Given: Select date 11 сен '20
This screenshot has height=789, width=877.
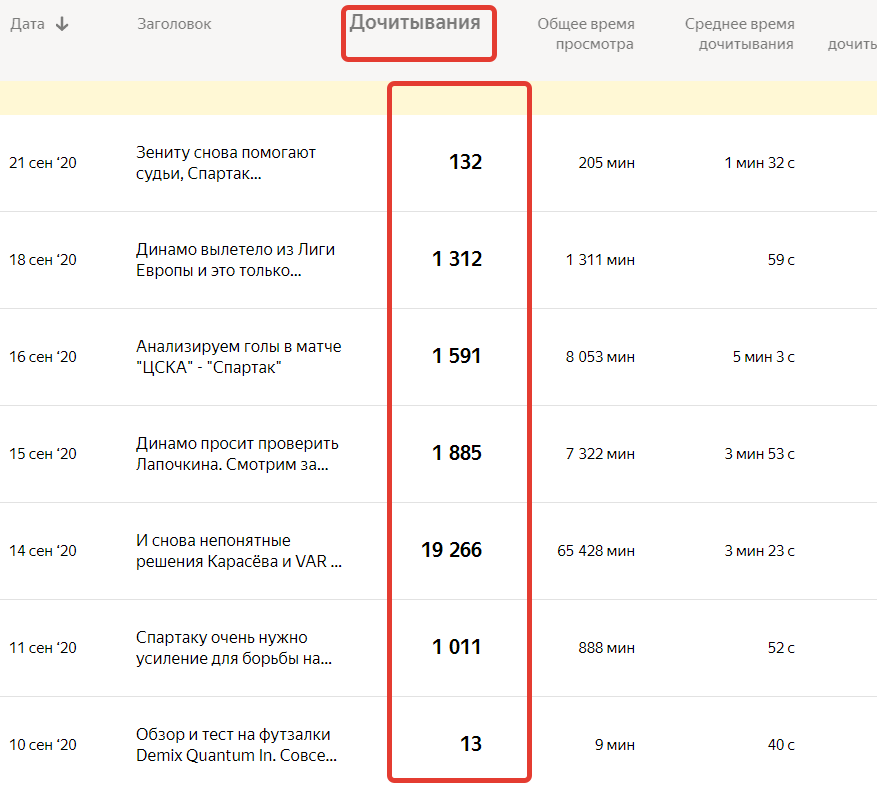Looking at the screenshot, I should 43,648.
